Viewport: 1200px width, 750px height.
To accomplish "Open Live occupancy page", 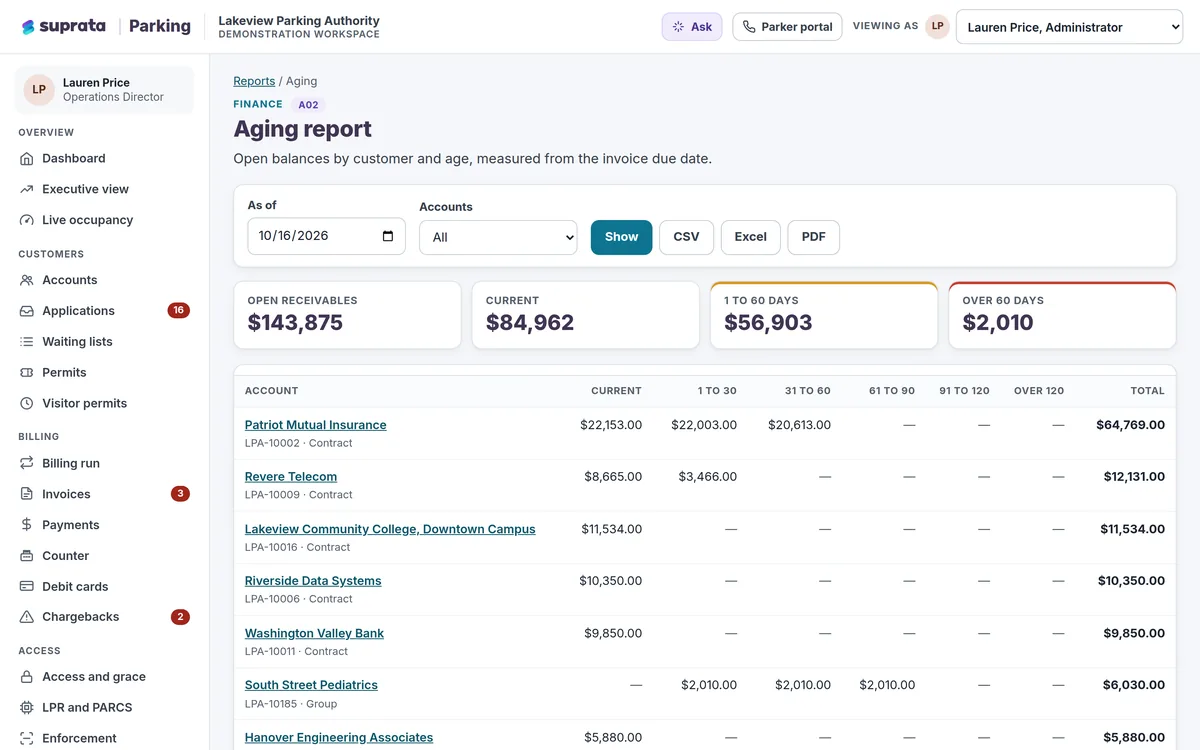I will pyautogui.click(x=104, y=220).
